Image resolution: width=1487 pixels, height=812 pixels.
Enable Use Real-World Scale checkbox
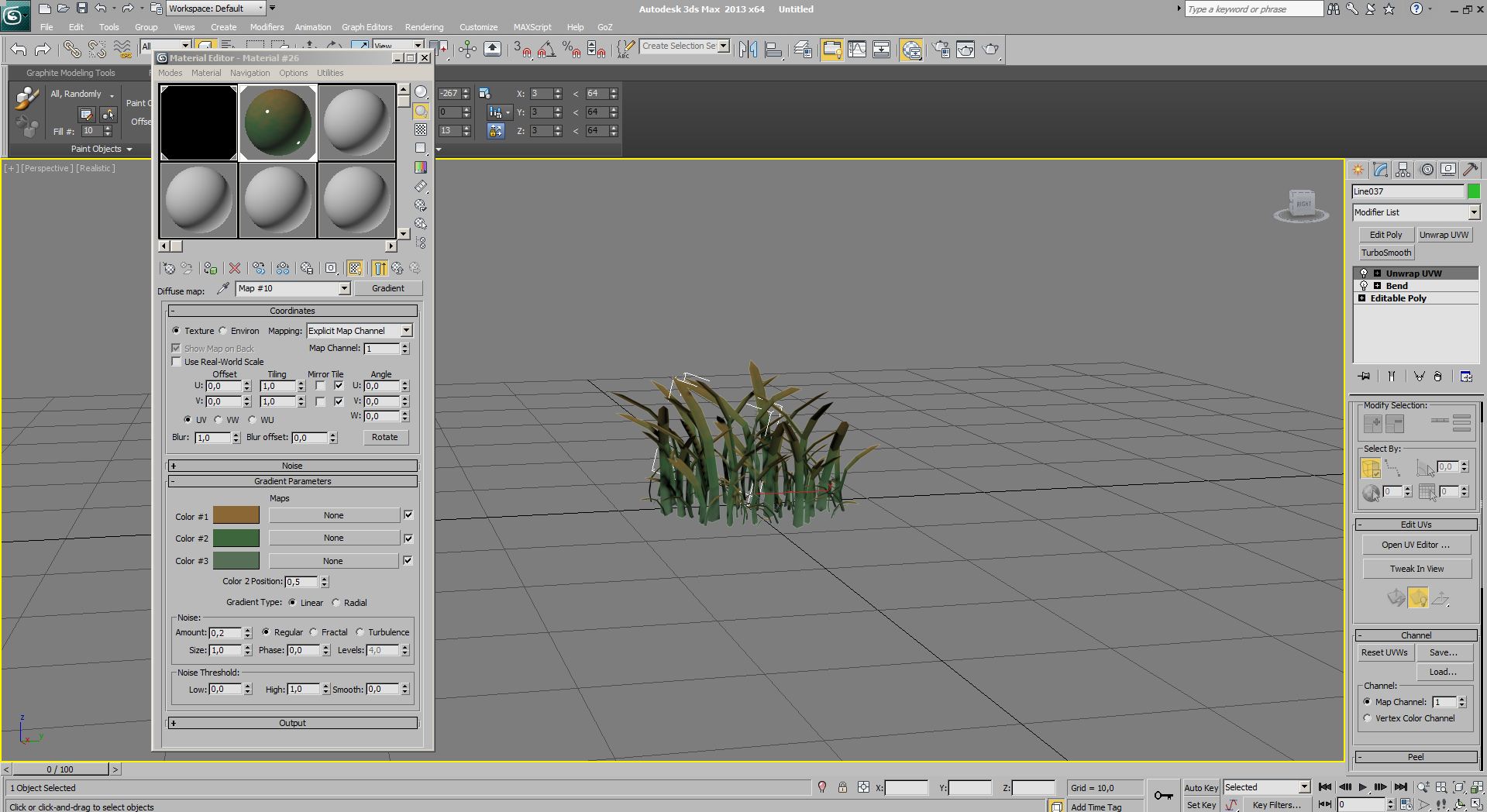pos(177,362)
